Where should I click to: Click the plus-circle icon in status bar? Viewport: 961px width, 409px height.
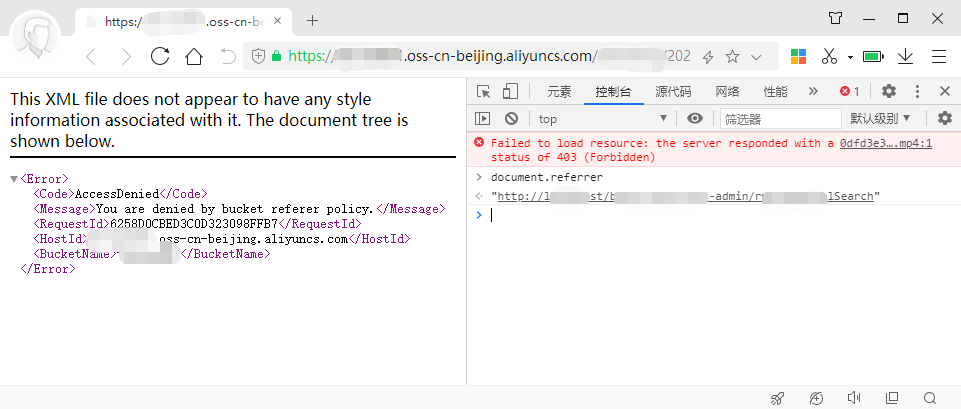(x=816, y=397)
